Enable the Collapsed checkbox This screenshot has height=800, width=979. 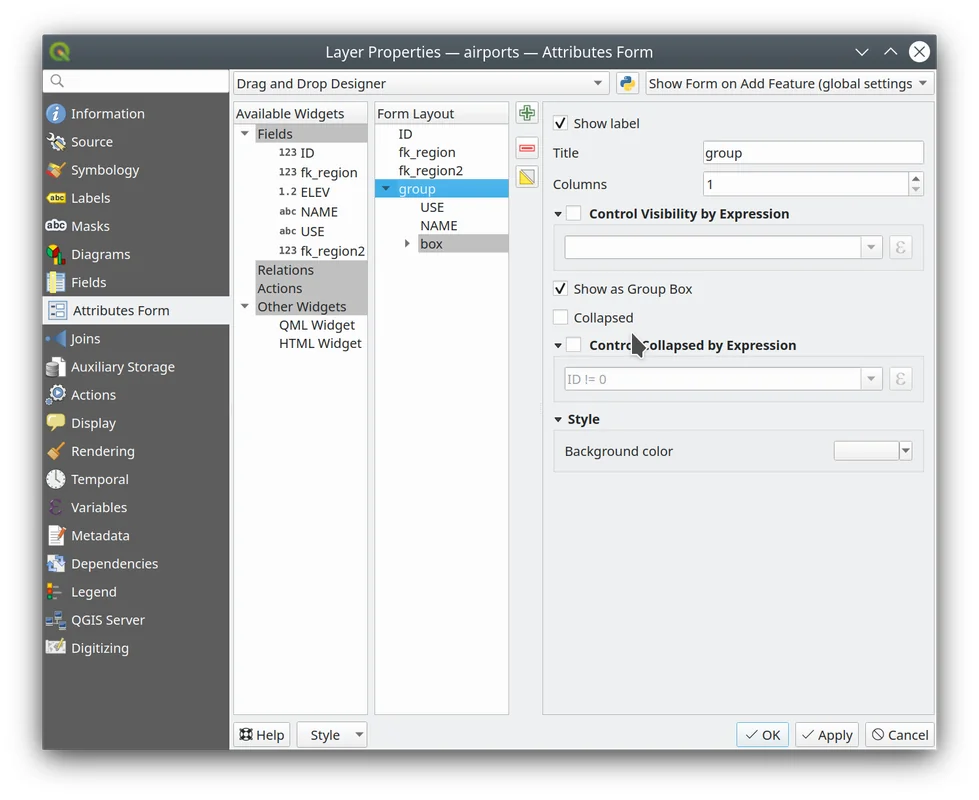pos(561,318)
